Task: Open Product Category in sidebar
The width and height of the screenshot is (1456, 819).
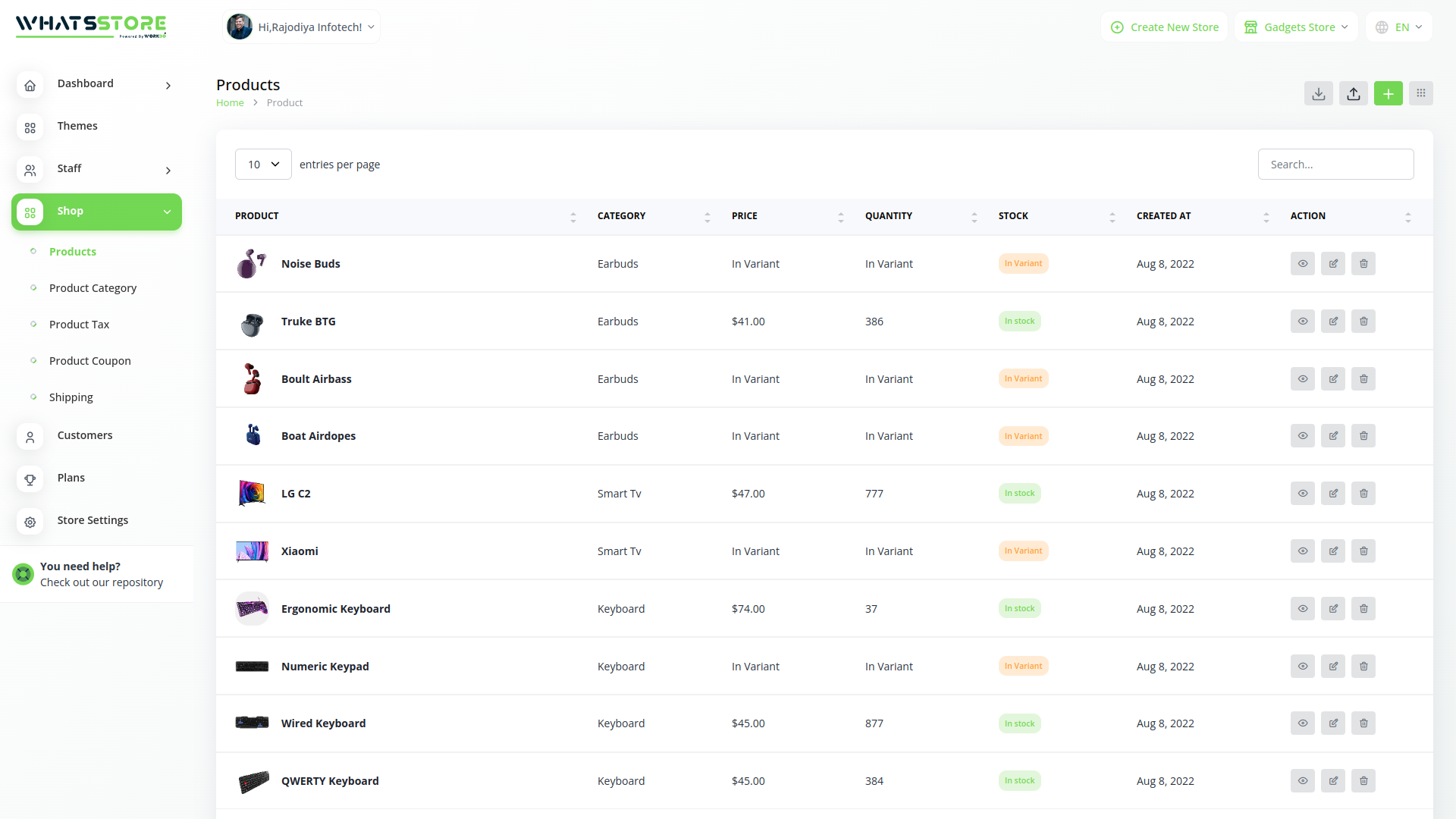Action: point(93,288)
